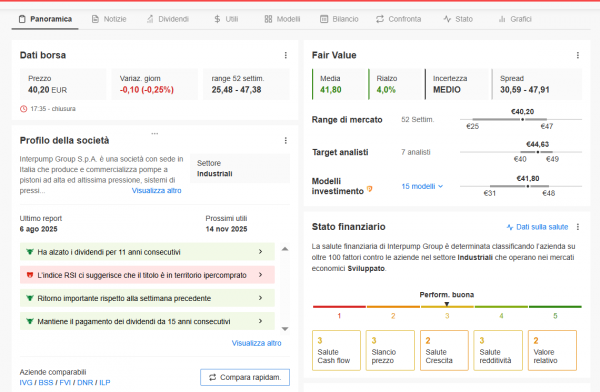Click bull icon on dividendi da 15 anni row

(29, 321)
